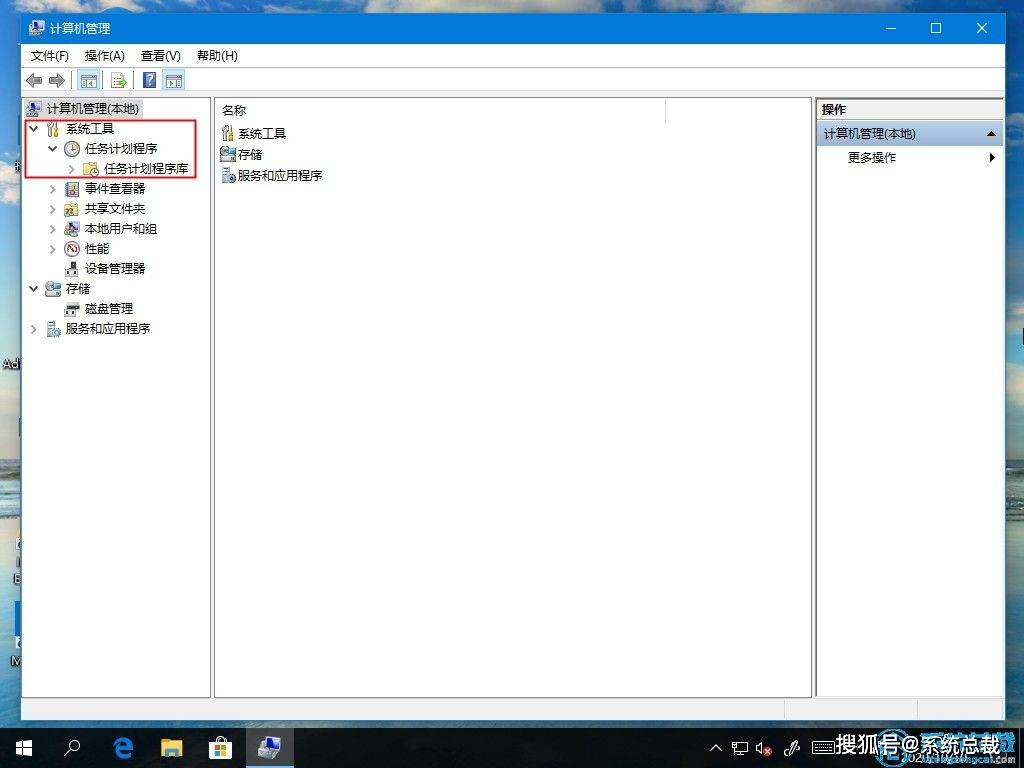Expand the 事件查看器 tree node

53,189
